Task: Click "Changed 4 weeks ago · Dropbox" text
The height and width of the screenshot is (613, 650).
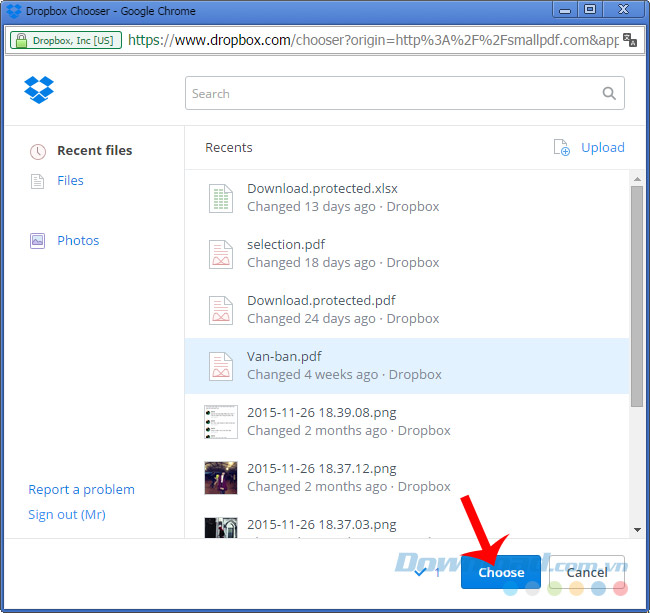Action: (x=344, y=374)
